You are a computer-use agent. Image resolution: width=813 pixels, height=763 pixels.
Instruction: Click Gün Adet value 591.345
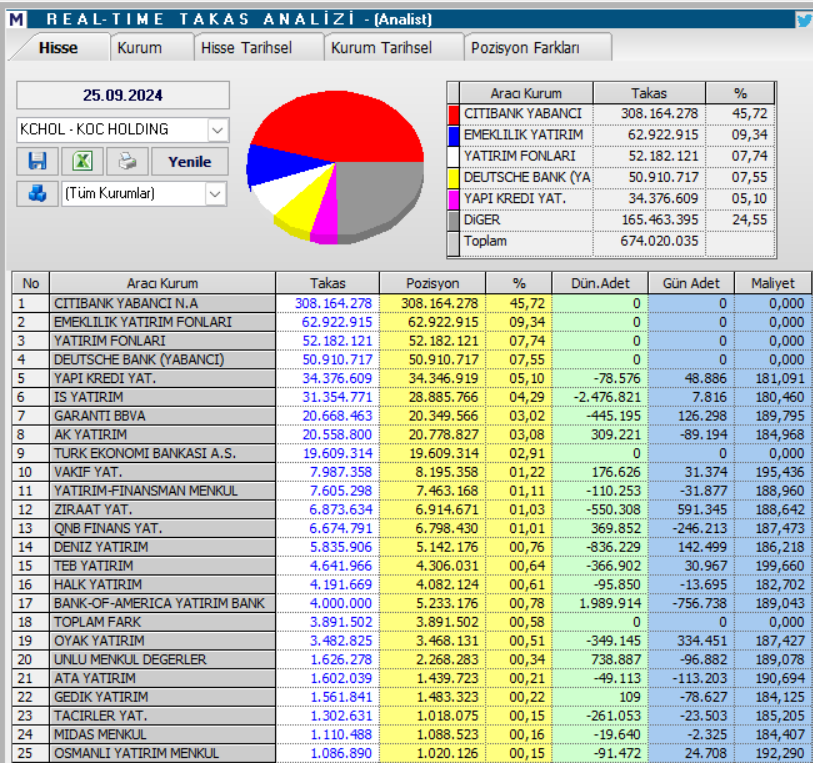702,510
